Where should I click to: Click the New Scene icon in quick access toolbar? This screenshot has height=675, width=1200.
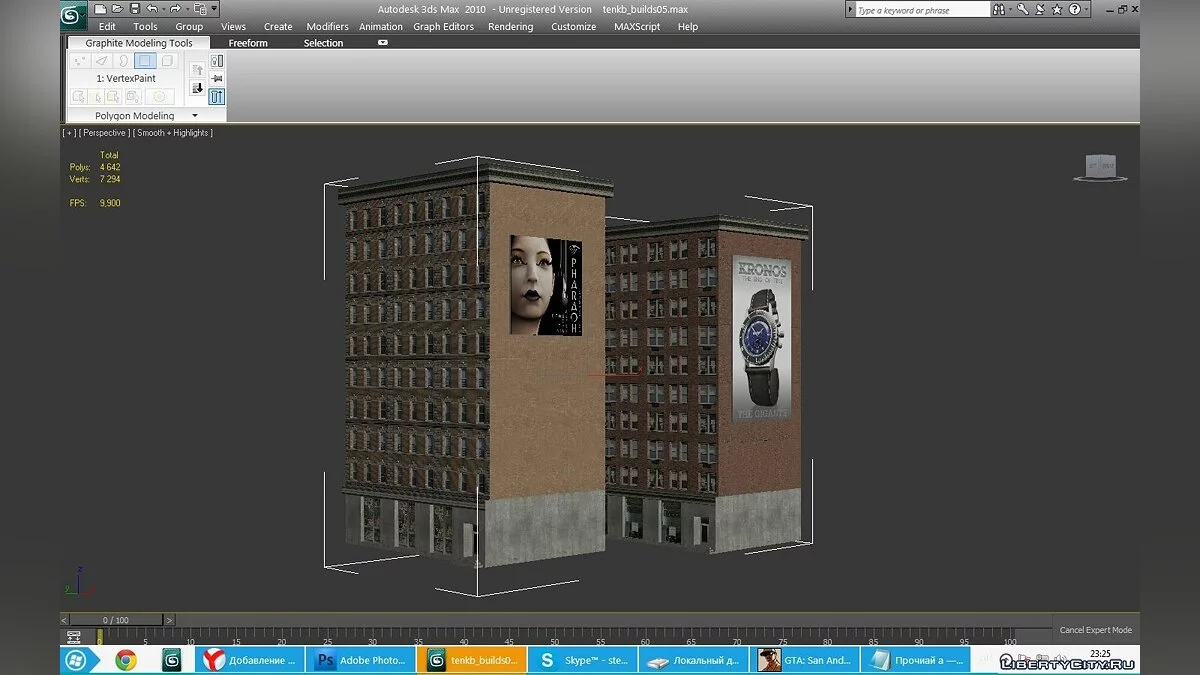click(x=100, y=9)
